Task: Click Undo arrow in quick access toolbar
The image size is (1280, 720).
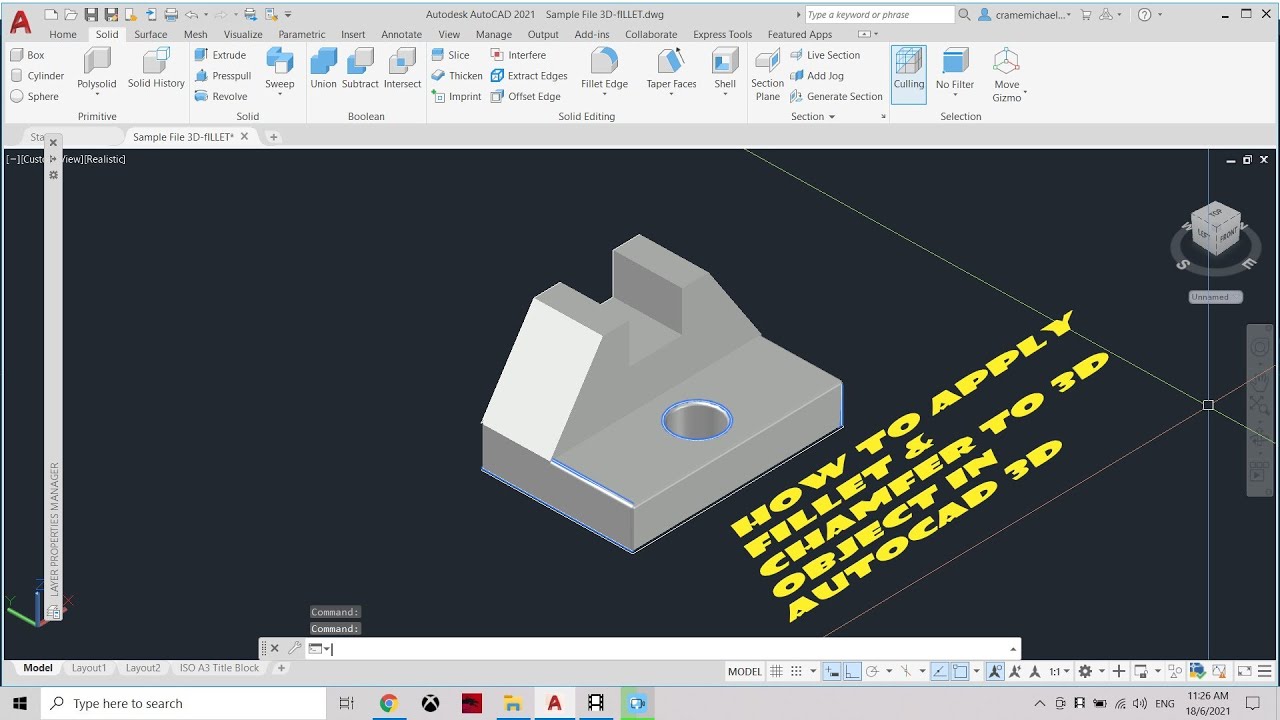Action: (190, 14)
